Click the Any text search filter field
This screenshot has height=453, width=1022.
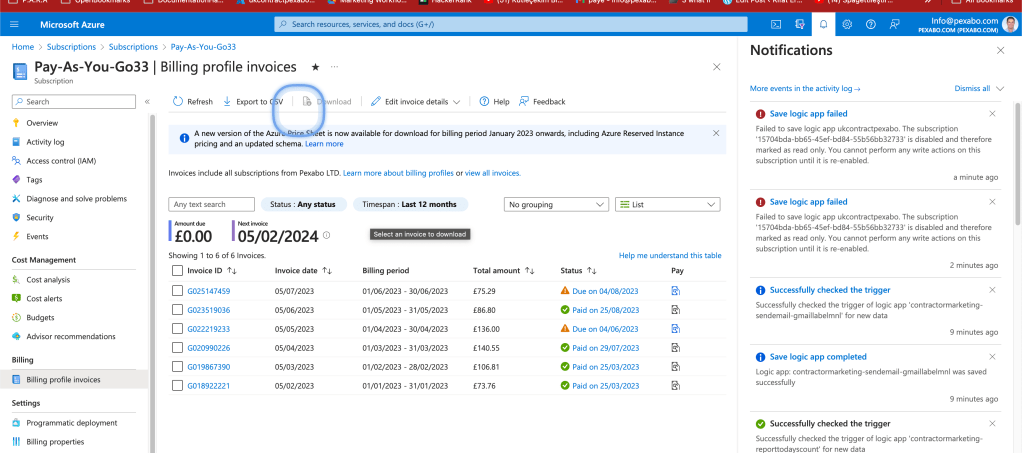(211, 205)
